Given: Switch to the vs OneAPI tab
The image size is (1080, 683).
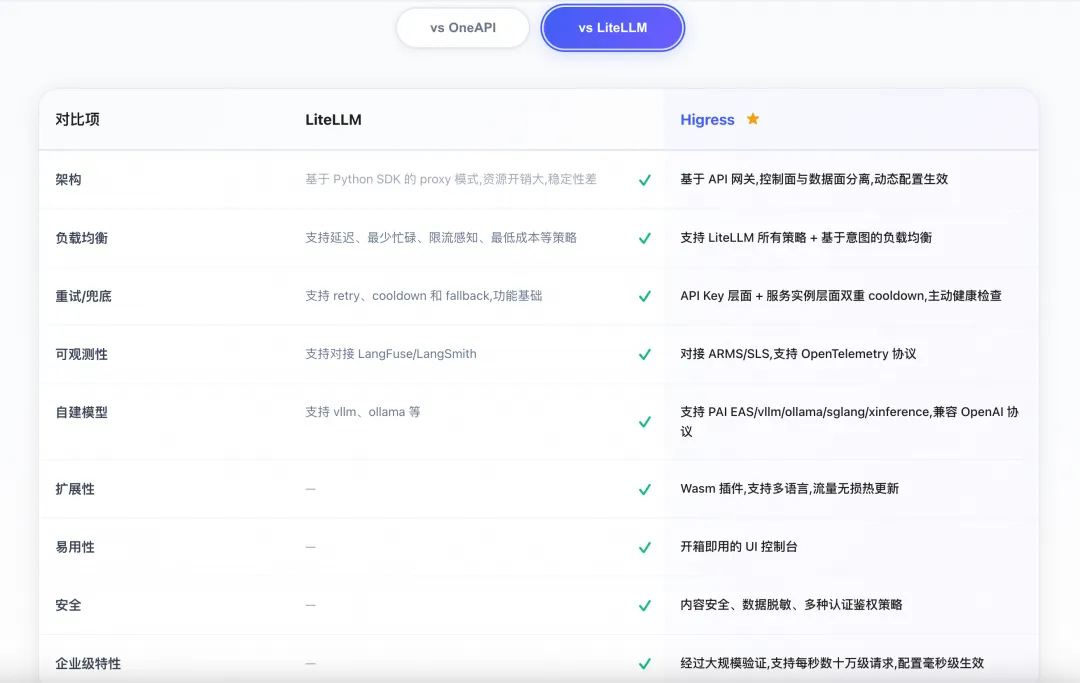Looking at the screenshot, I should 463,28.
